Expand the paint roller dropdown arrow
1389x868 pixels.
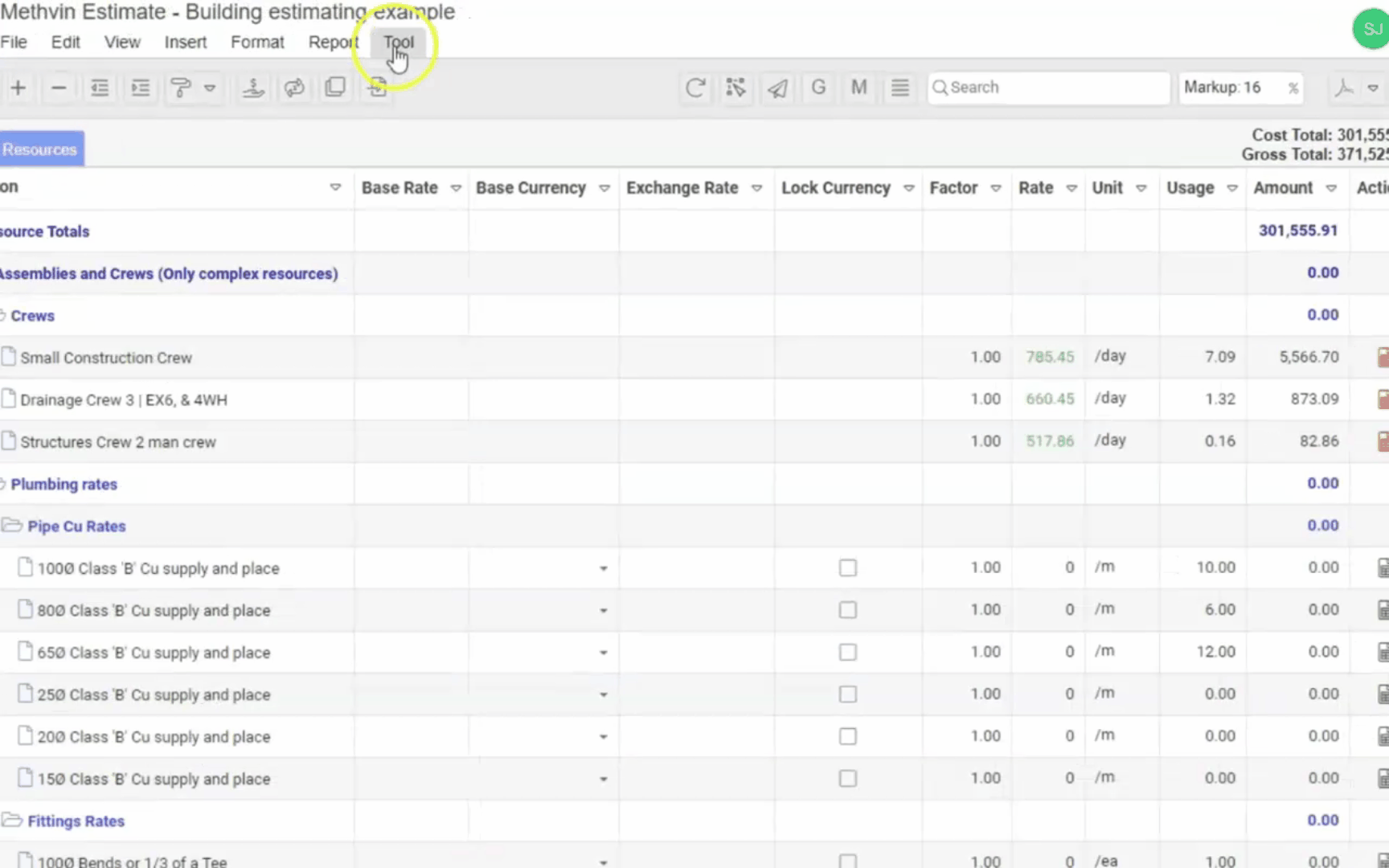(210, 88)
